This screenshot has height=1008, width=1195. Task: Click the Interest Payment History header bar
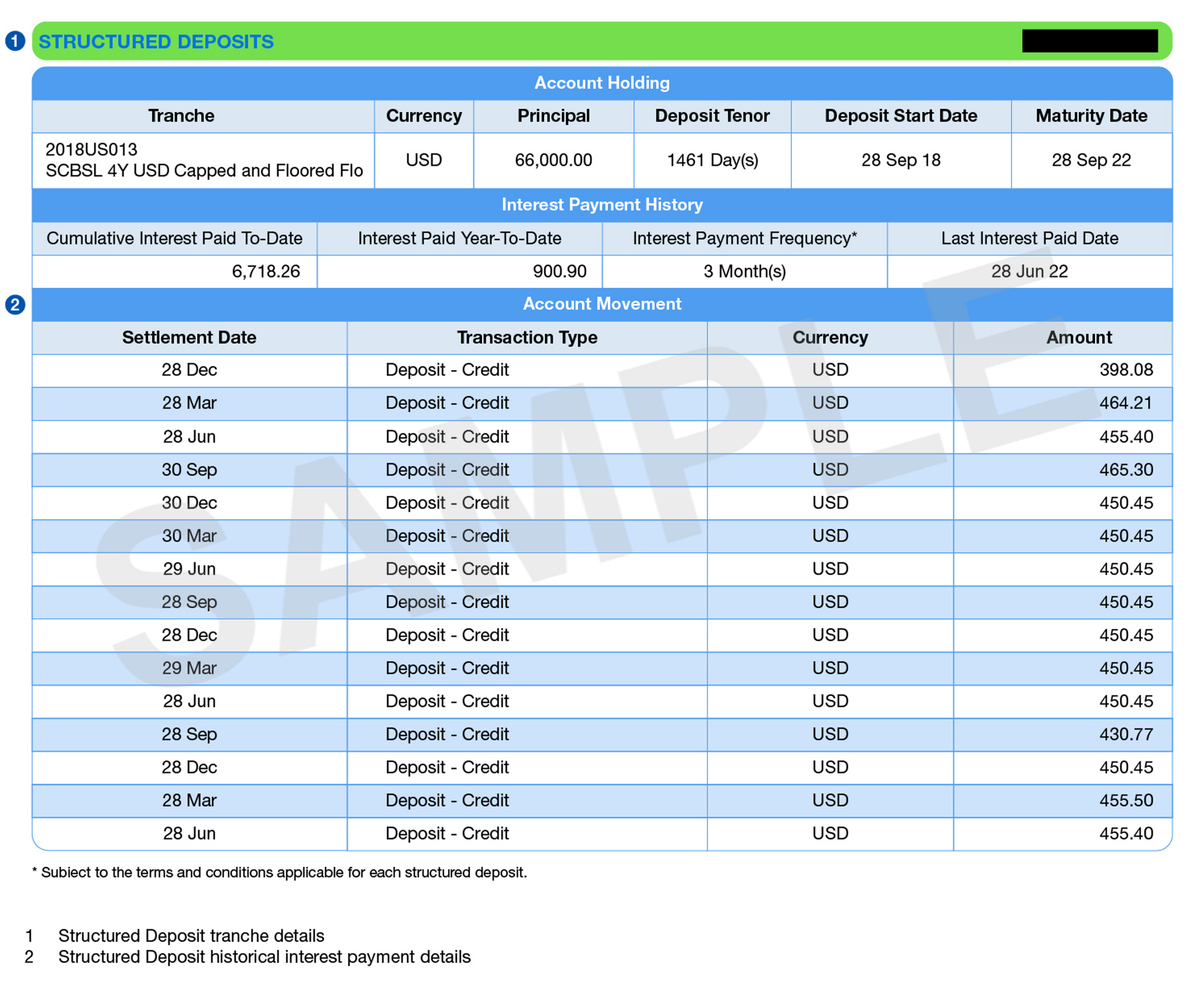[x=602, y=205]
